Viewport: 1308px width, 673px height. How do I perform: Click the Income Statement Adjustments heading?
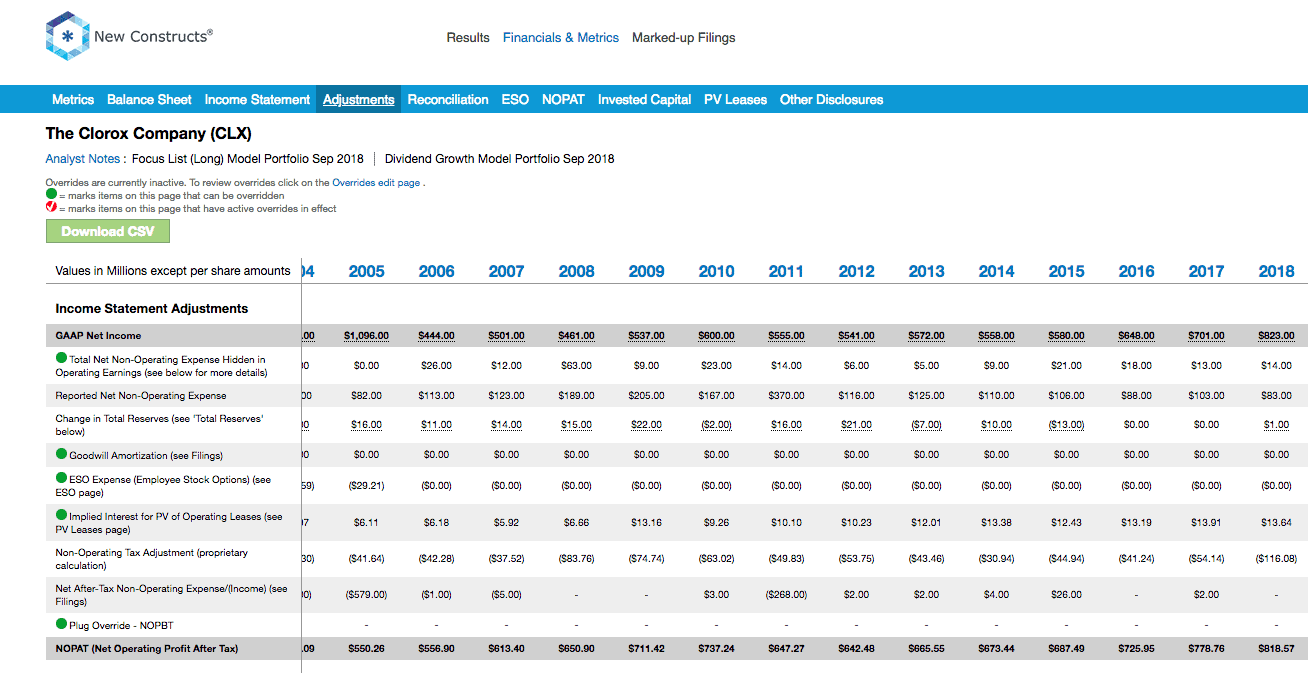coord(152,309)
